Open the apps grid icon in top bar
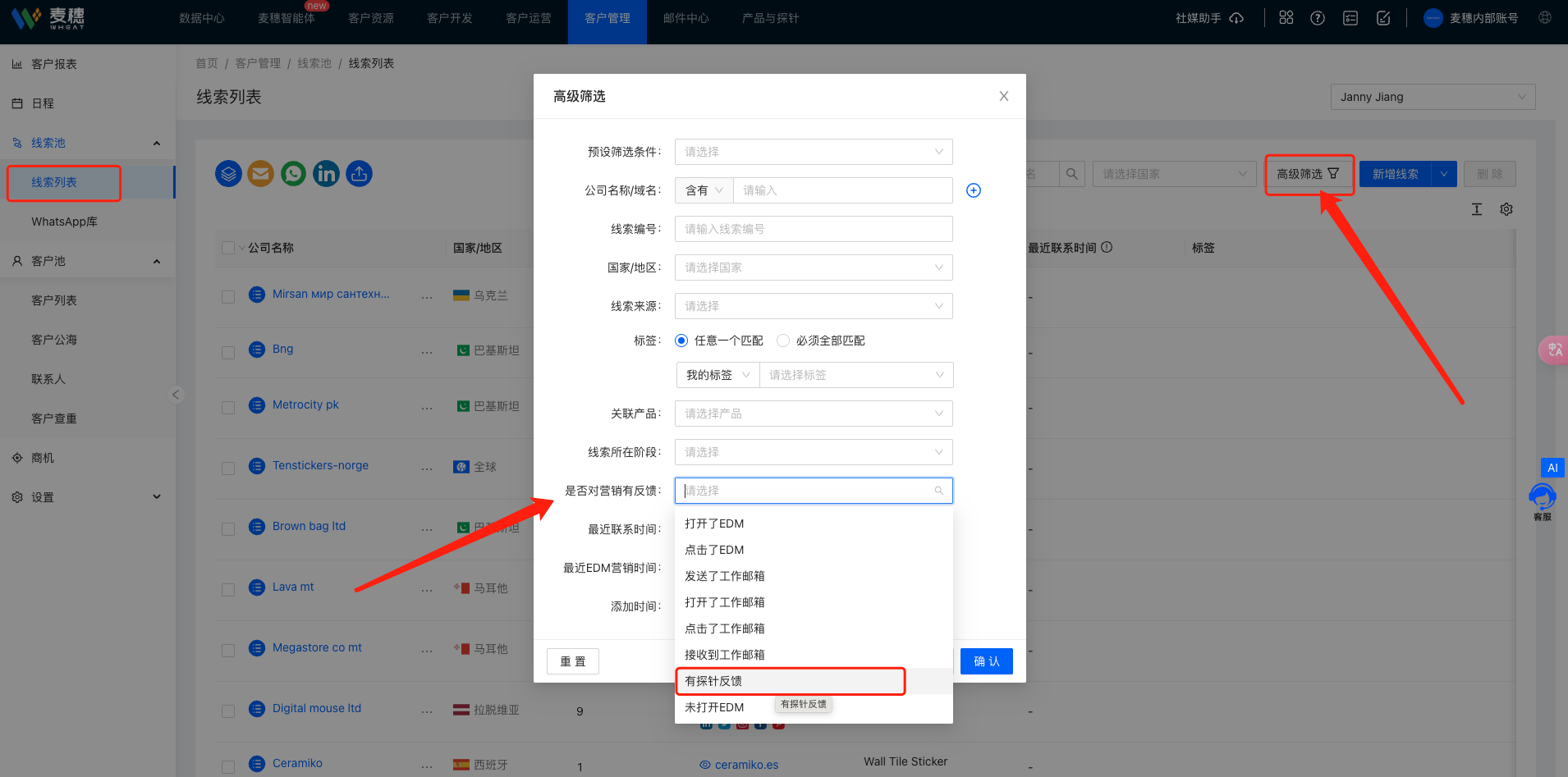This screenshot has width=1568, height=777. 1286,17
